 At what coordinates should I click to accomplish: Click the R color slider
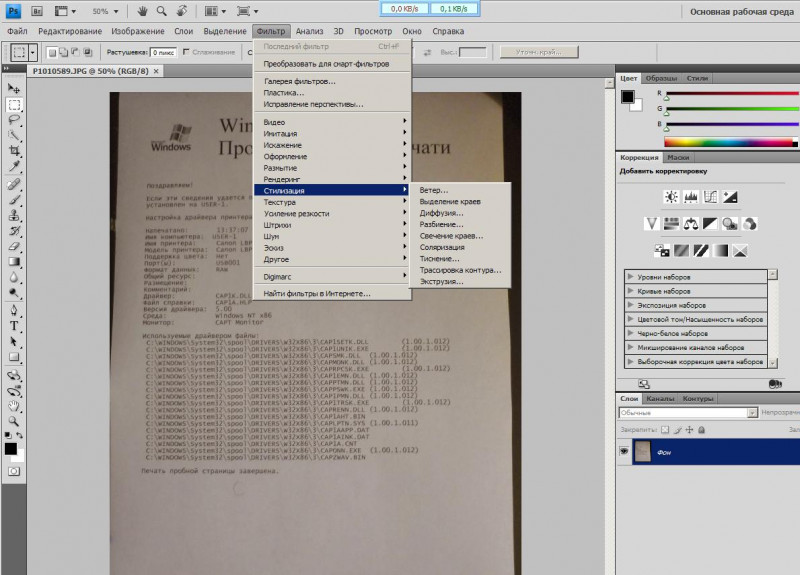pyautogui.click(x=732, y=93)
